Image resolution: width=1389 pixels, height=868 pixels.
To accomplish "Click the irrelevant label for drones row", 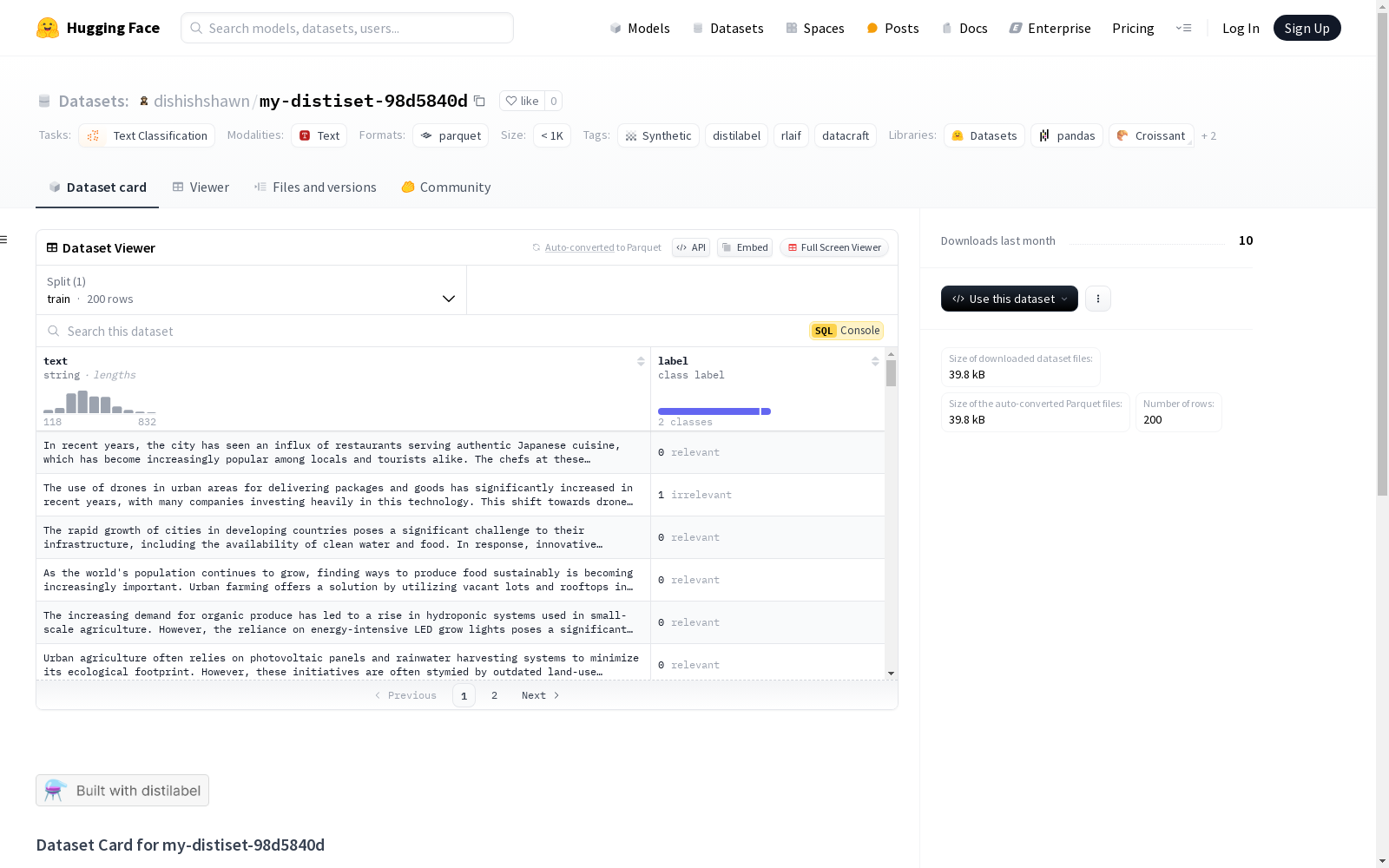I will click(701, 495).
